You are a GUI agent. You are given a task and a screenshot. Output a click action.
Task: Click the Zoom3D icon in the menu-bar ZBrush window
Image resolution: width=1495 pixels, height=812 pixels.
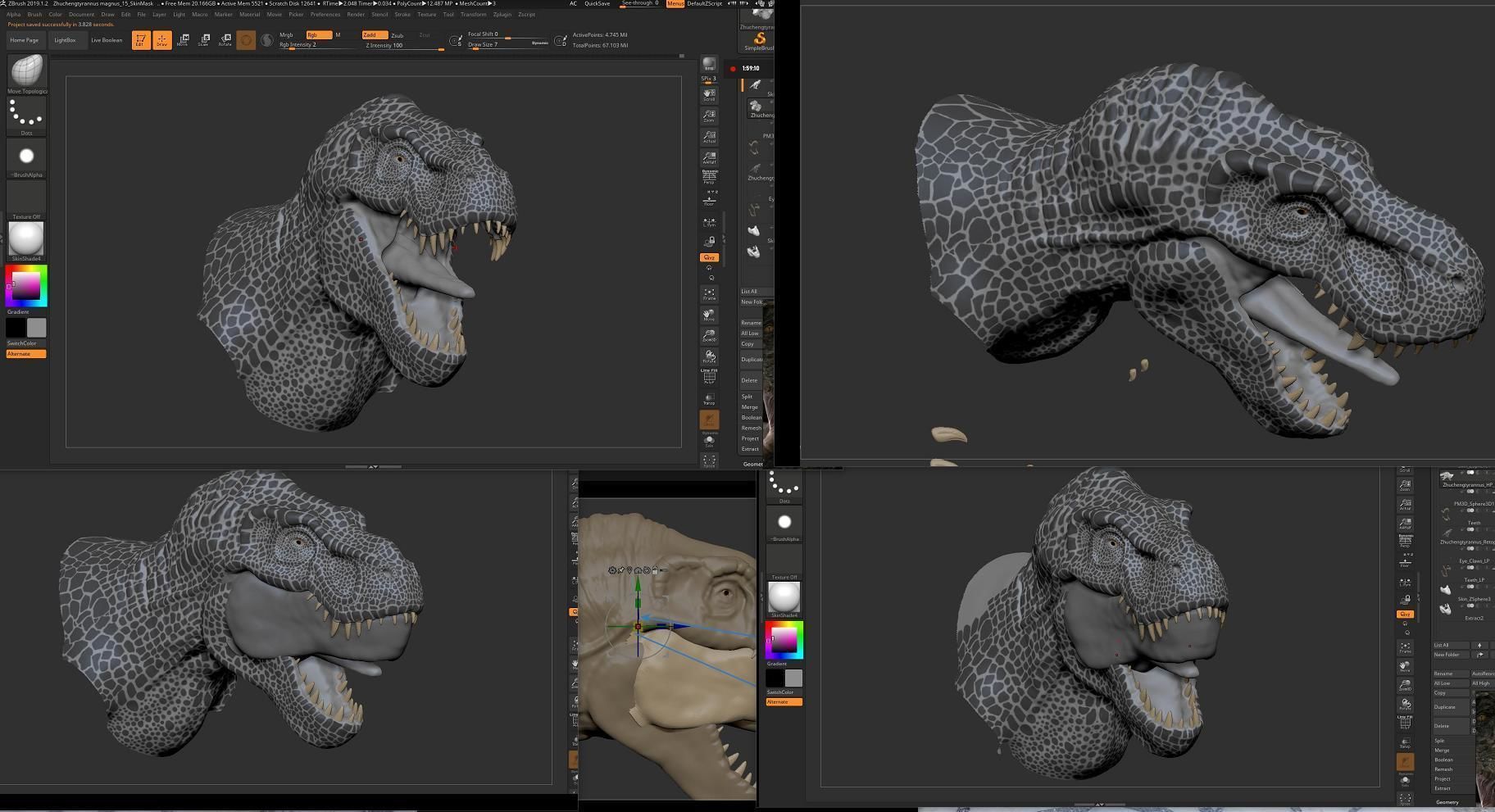point(709,336)
